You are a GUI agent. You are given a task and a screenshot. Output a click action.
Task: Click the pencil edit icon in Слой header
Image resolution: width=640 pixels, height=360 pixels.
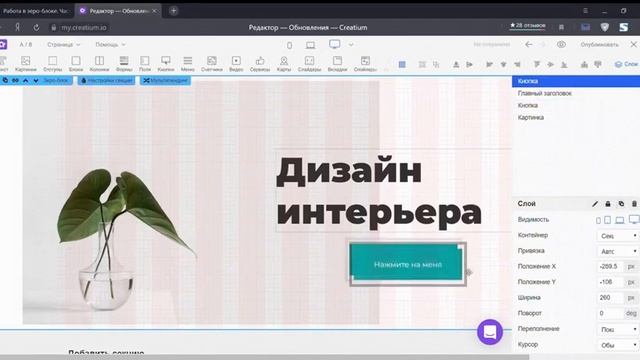point(595,204)
